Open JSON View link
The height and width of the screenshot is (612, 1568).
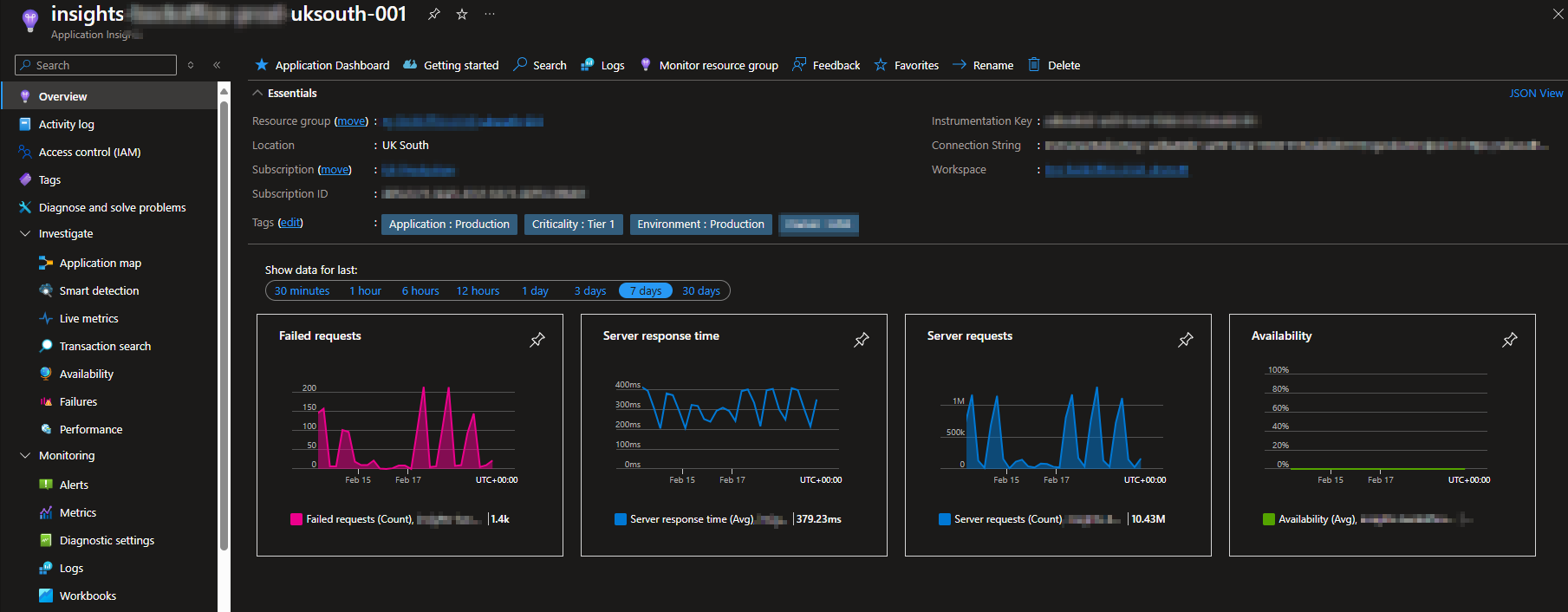click(1536, 93)
